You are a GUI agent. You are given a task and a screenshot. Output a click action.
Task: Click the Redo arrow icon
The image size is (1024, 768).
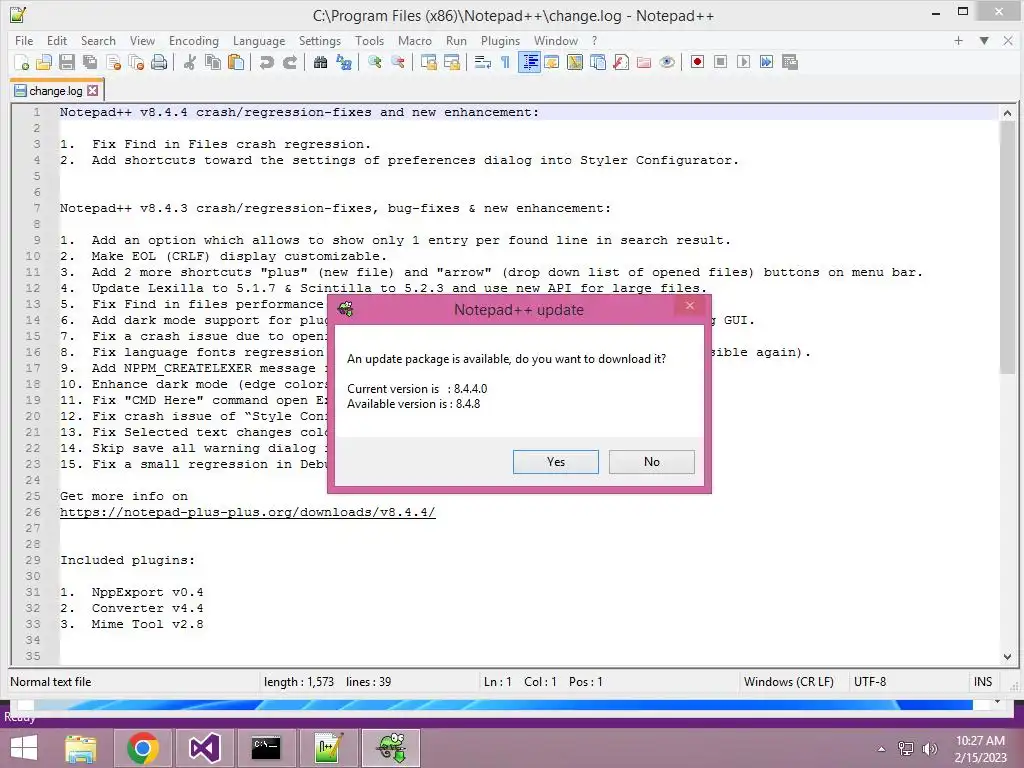tap(290, 63)
